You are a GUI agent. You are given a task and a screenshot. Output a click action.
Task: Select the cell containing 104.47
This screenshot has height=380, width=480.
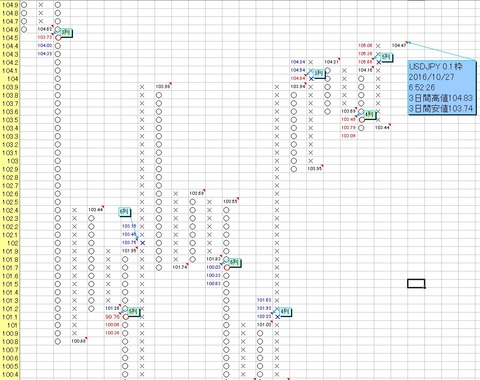399,45
